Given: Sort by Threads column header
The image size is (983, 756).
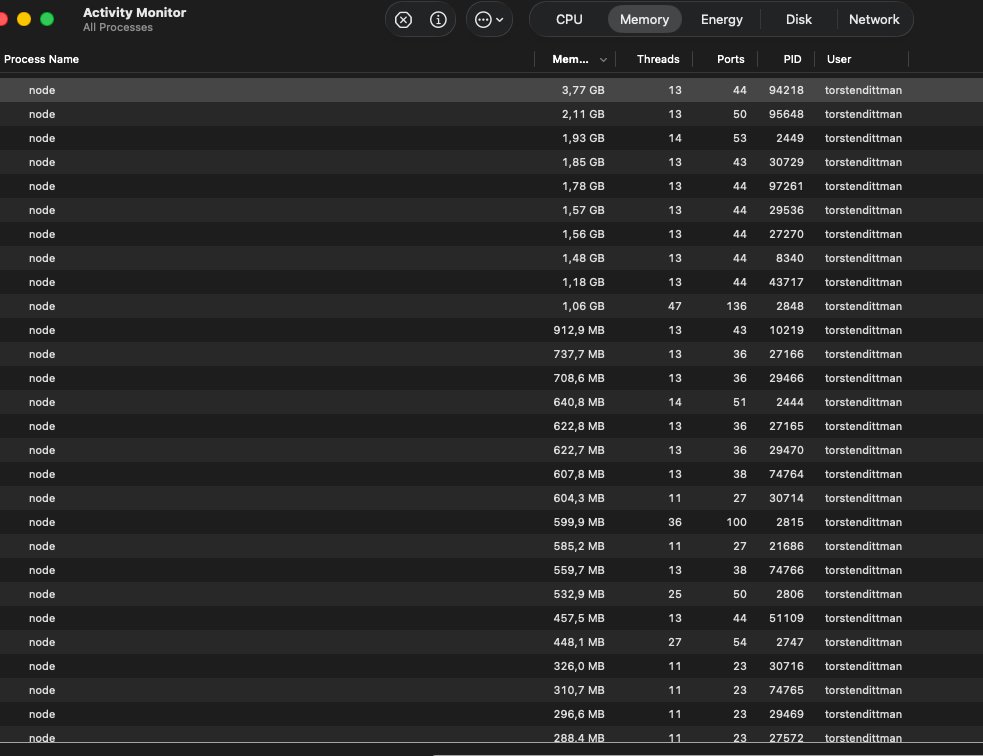Looking at the screenshot, I should pyautogui.click(x=658, y=59).
